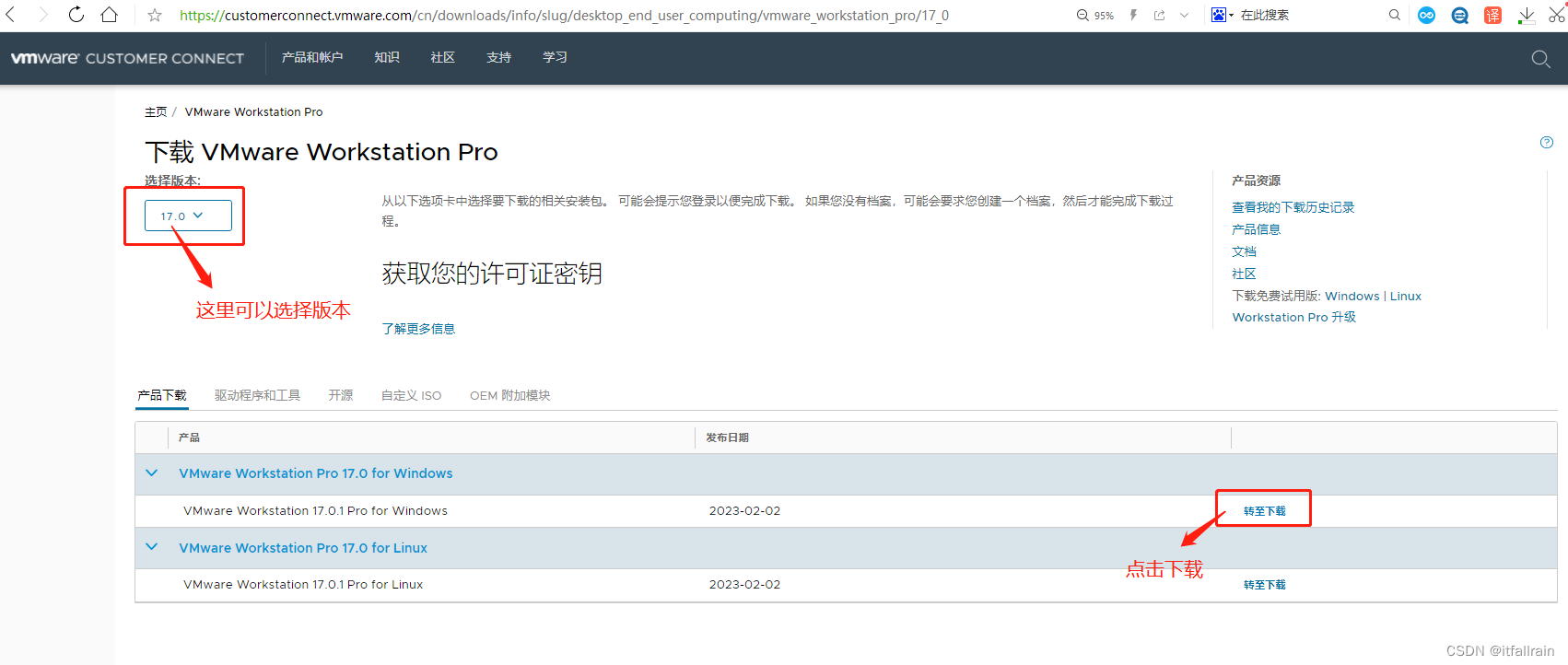
Task: Open the orange translate extension
Action: coord(1492,15)
